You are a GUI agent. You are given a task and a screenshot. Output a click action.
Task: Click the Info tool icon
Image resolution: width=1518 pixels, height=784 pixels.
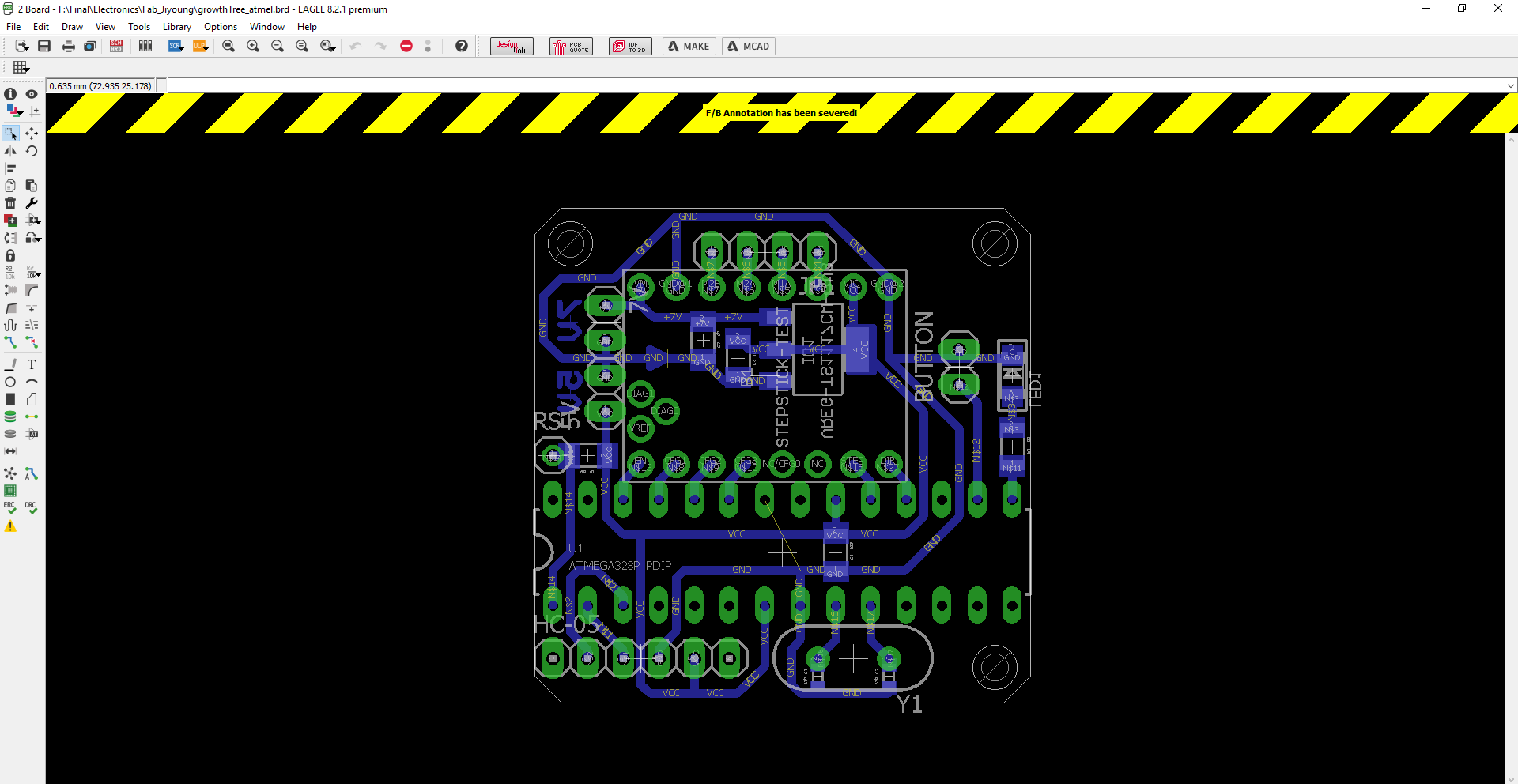(10, 94)
